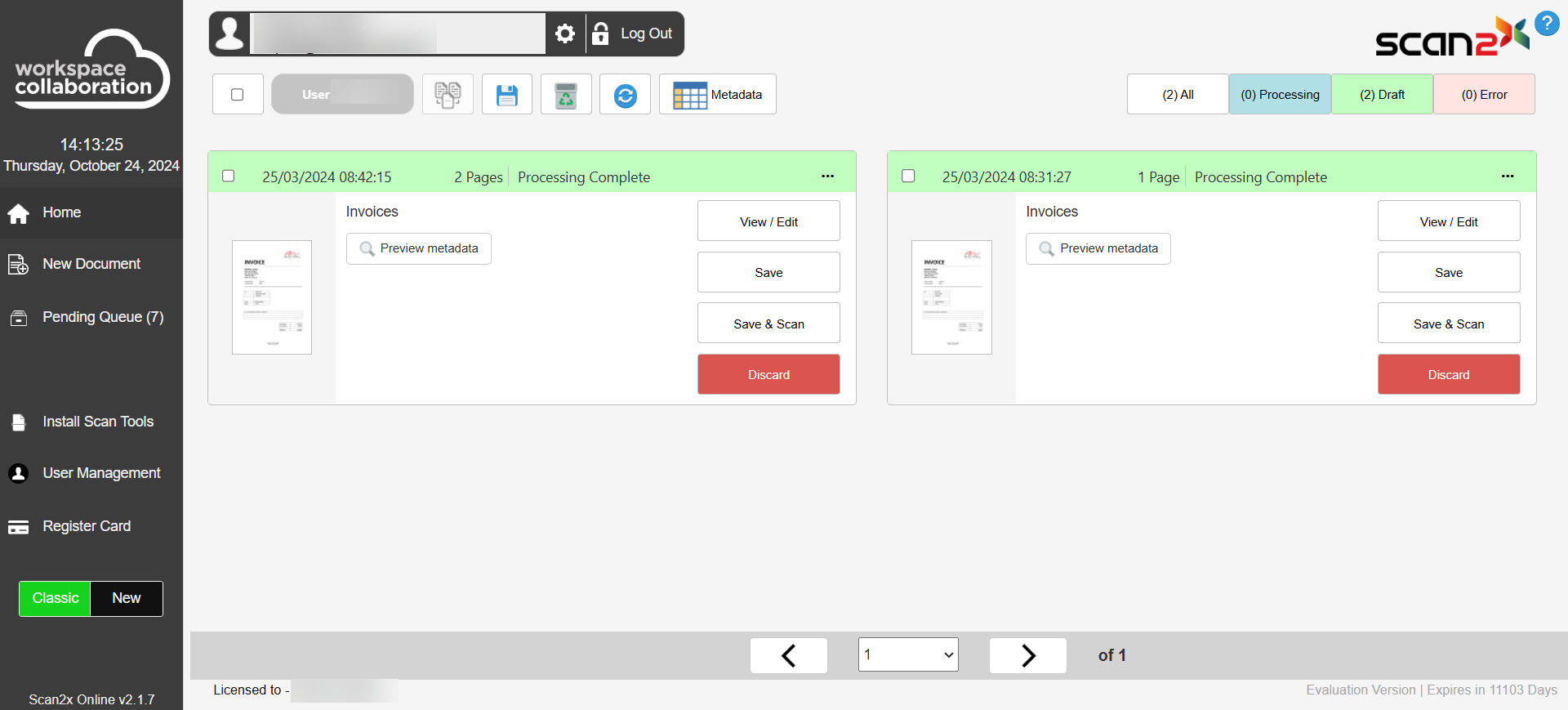Image resolution: width=1568 pixels, height=710 pixels.
Task: Open Pending Queue (7) in sidebar
Action: [103, 317]
